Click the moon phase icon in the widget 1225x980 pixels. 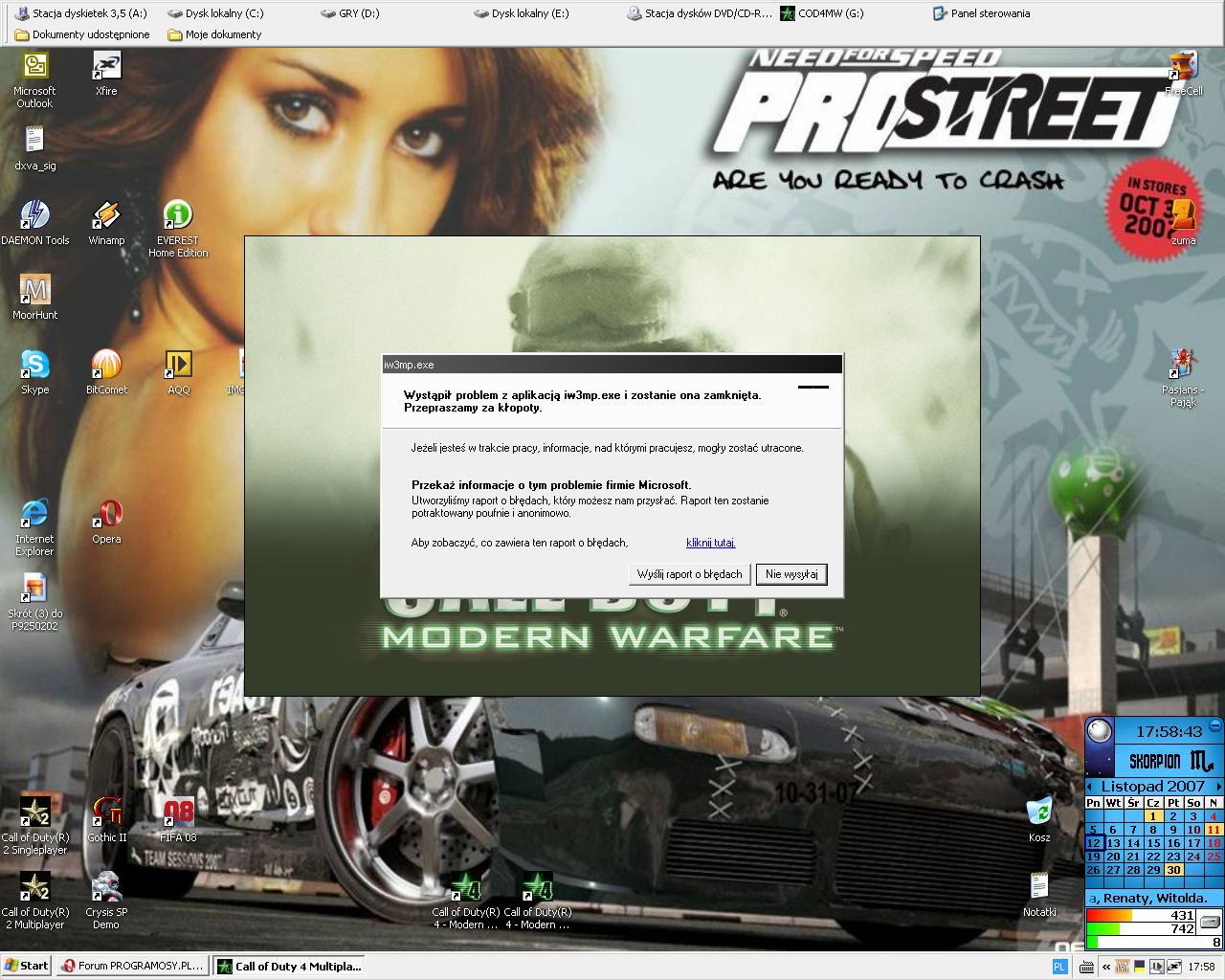point(1100,731)
